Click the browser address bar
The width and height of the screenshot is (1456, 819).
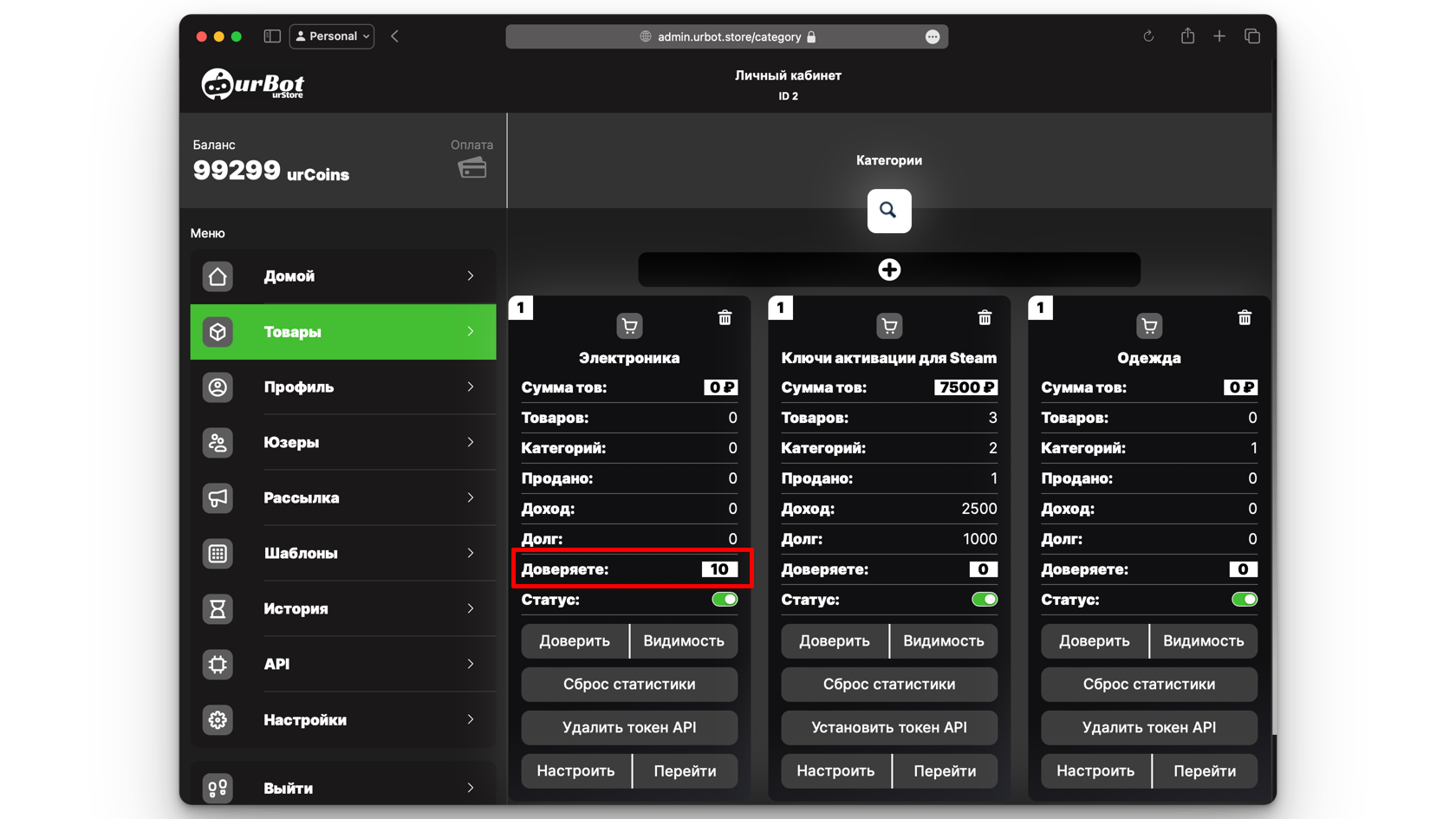727,36
